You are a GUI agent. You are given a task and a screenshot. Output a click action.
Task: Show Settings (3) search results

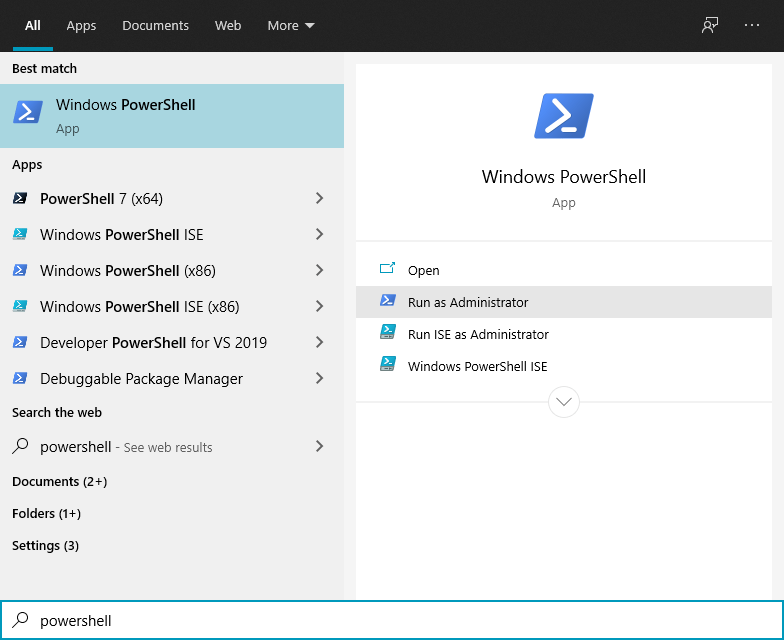45,545
